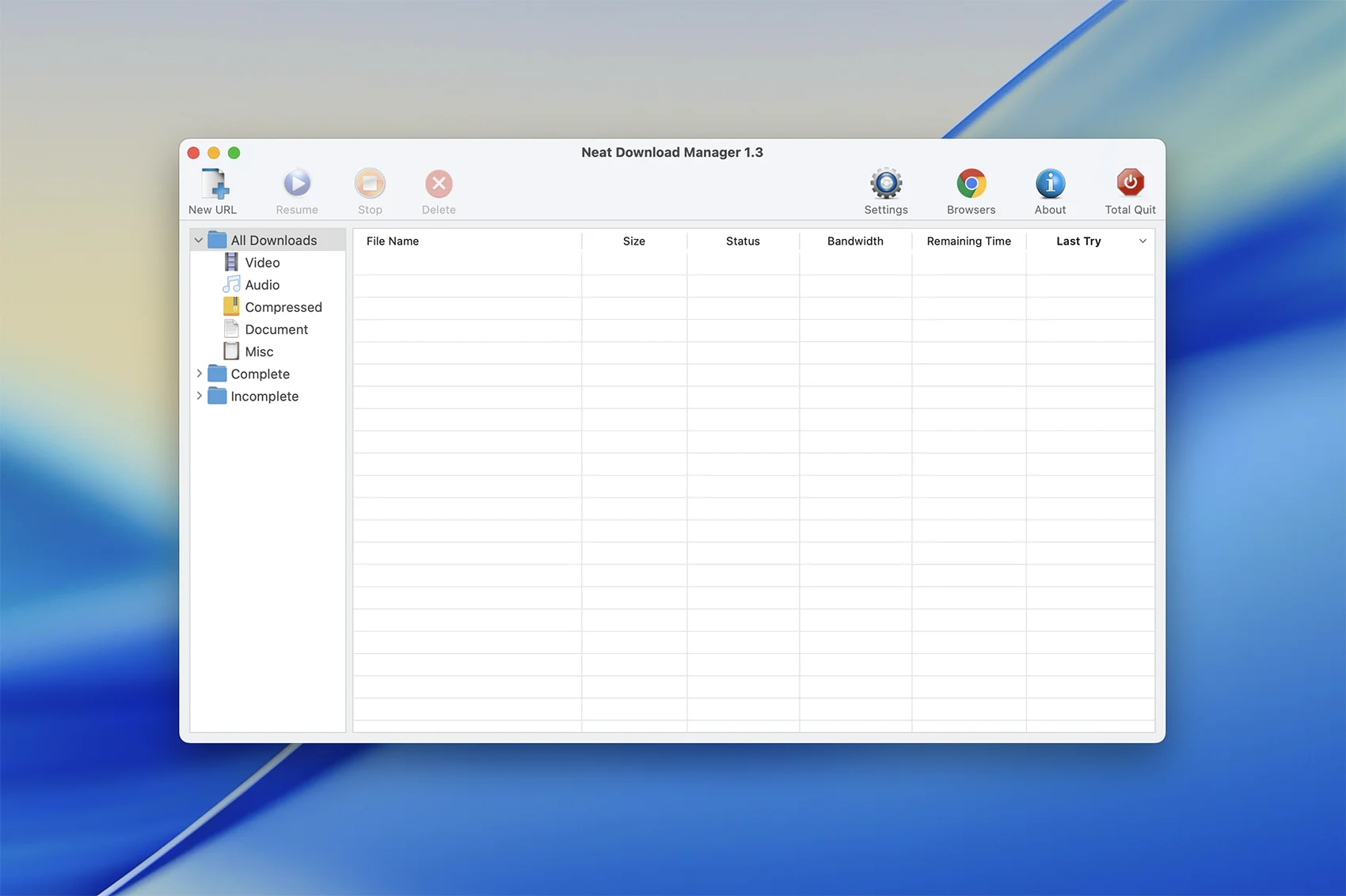Sort by Size column header
The image size is (1346, 896).
633,241
